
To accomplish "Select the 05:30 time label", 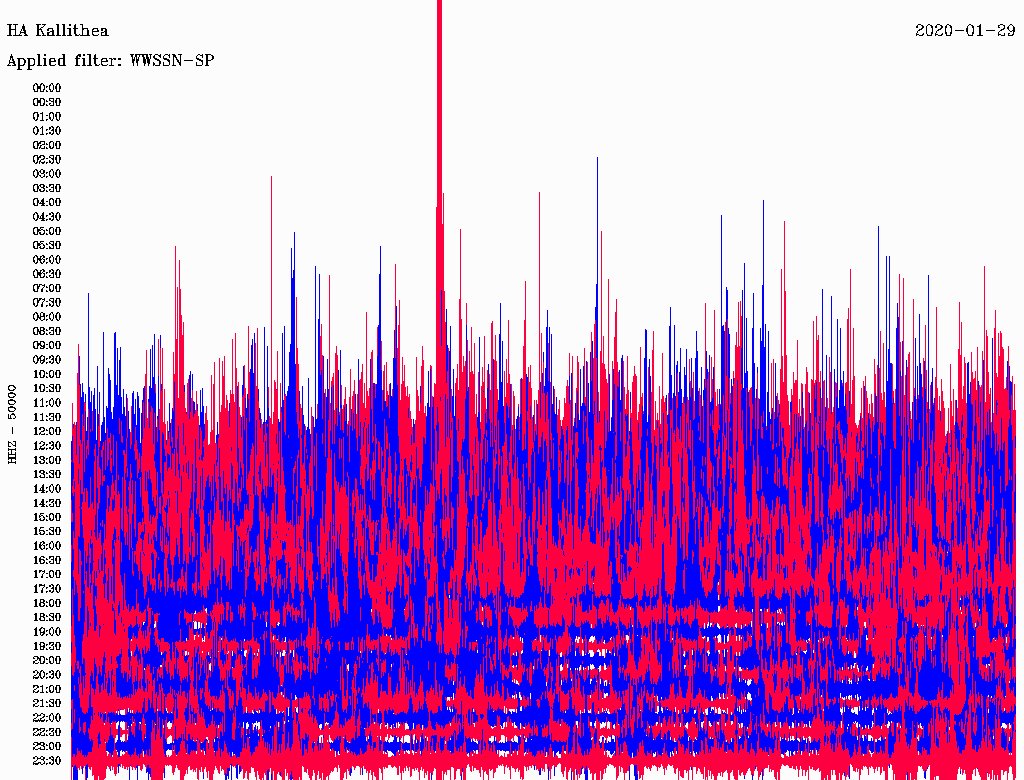I will point(47,246).
